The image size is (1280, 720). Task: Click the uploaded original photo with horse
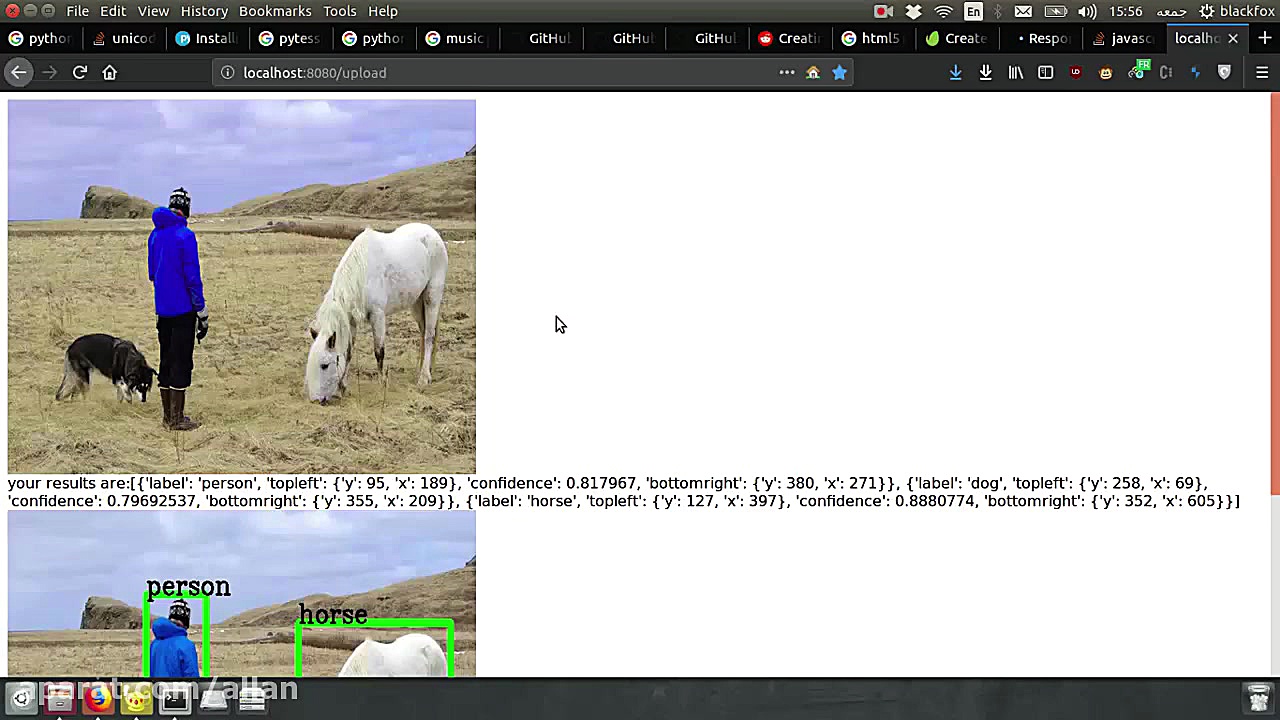[x=242, y=286]
